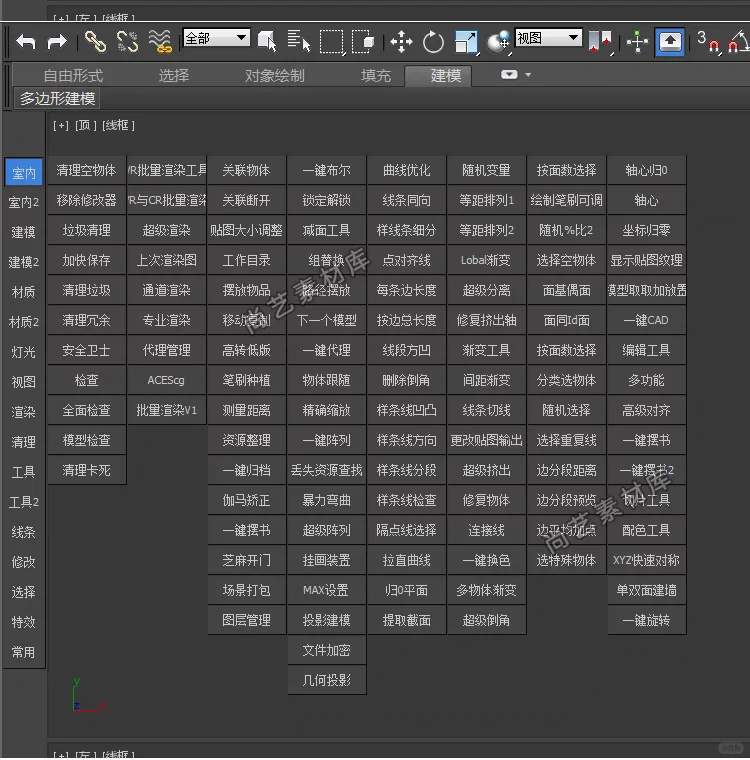Select the 常用 sidebar category

point(24,652)
